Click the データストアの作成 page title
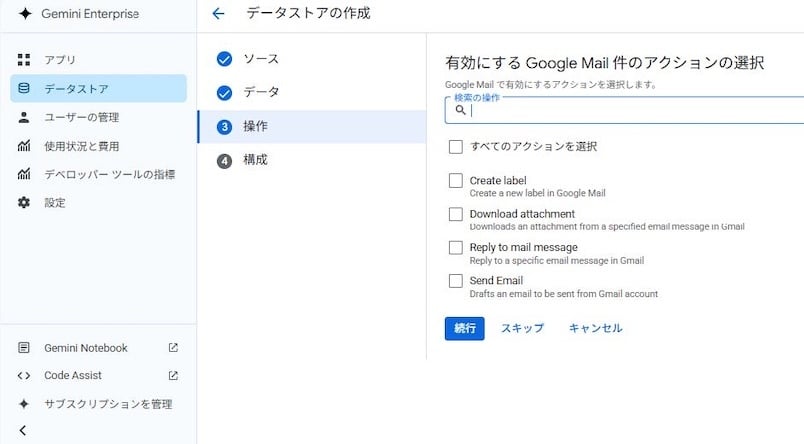804x444 pixels. 308,13
